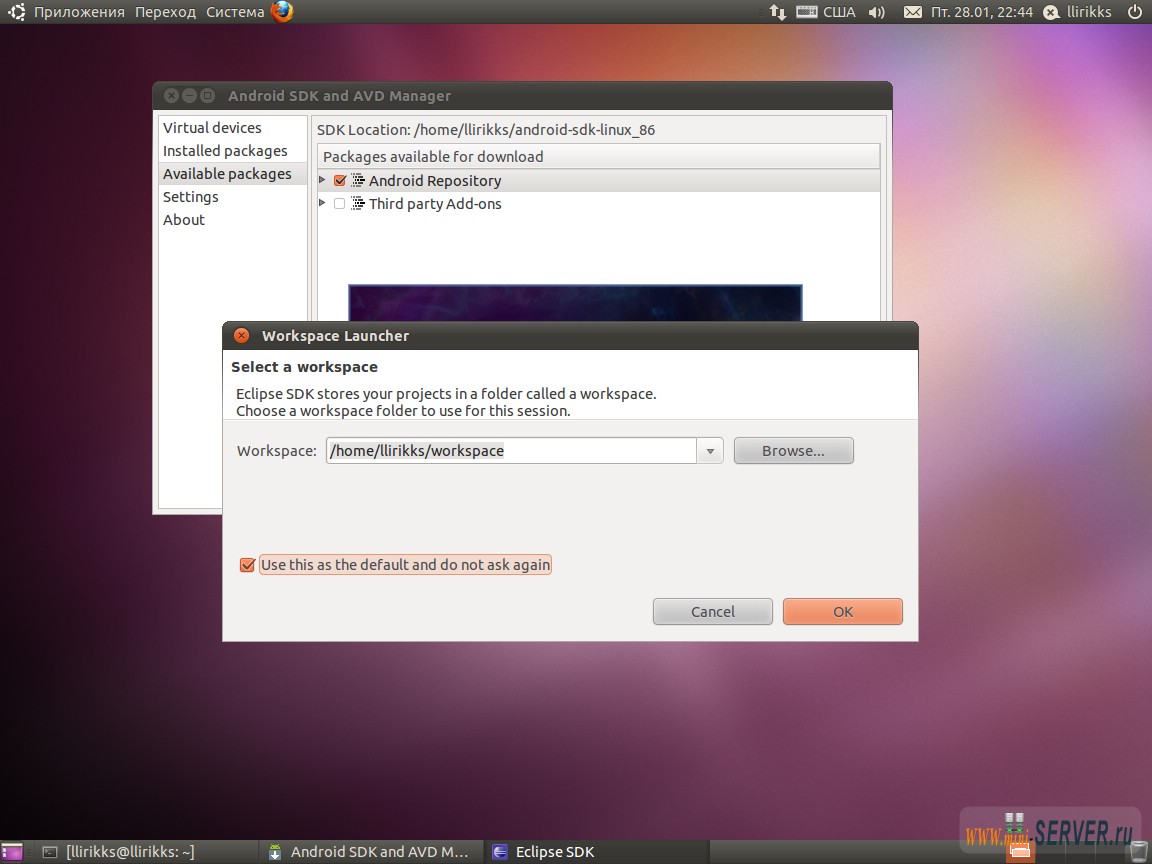Open the Приложения menu
The image size is (1152, 864).
[79, 12]
